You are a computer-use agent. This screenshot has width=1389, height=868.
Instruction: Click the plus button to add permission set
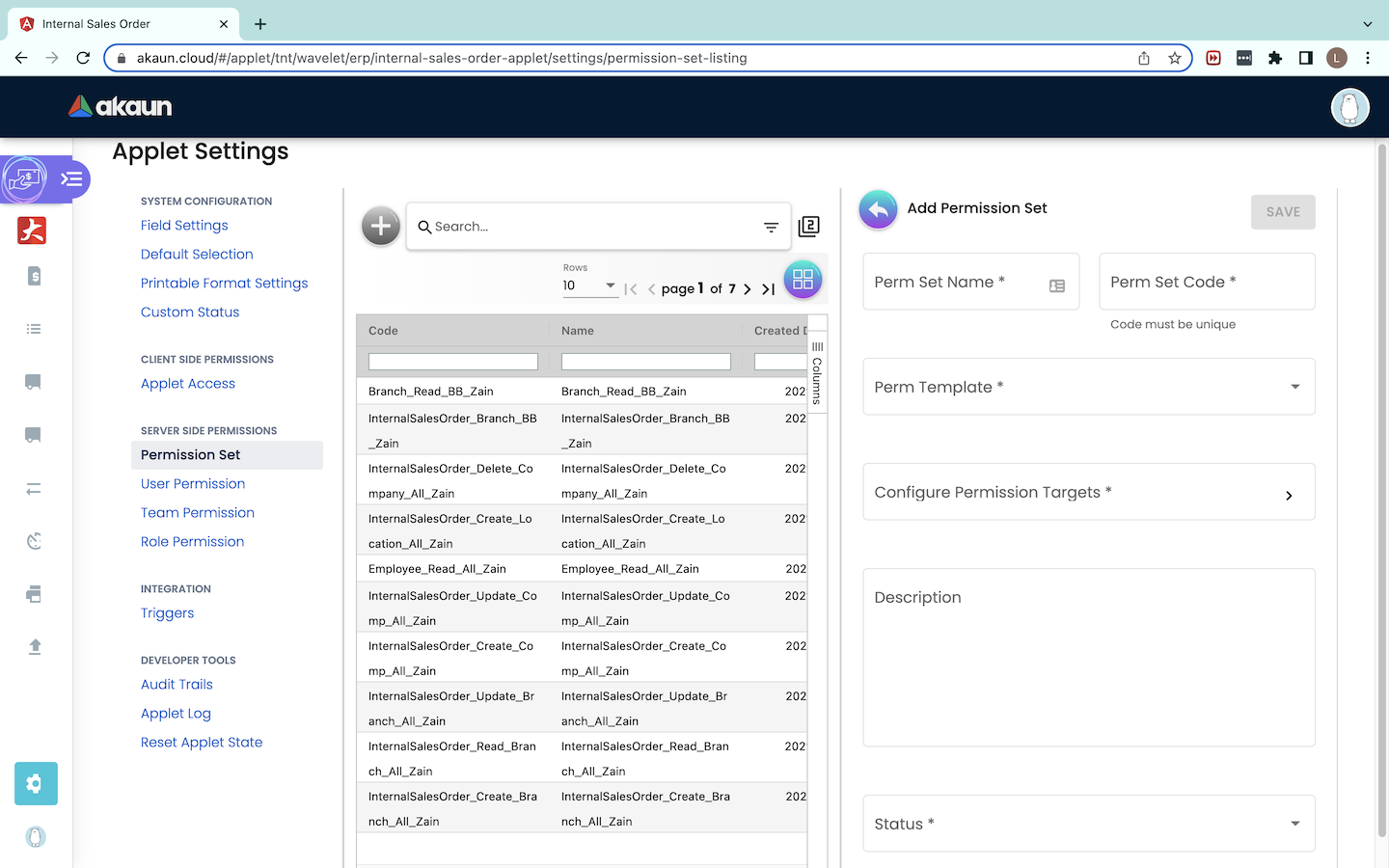tap(381, 227)
